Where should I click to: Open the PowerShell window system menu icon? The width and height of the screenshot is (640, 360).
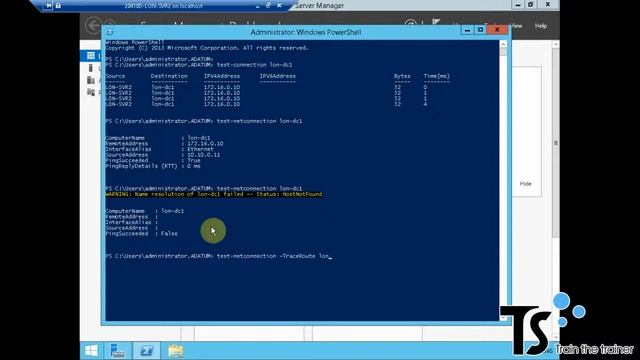pos(110,32)
